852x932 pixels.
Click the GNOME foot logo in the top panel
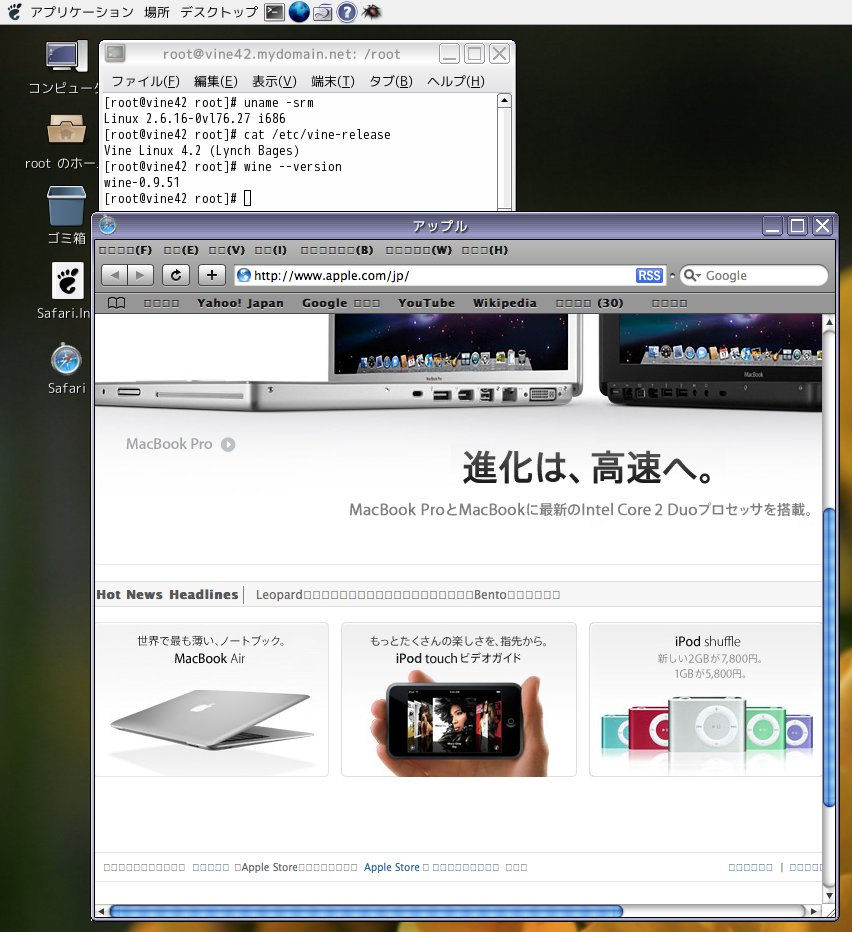click(x=14, y=11)
